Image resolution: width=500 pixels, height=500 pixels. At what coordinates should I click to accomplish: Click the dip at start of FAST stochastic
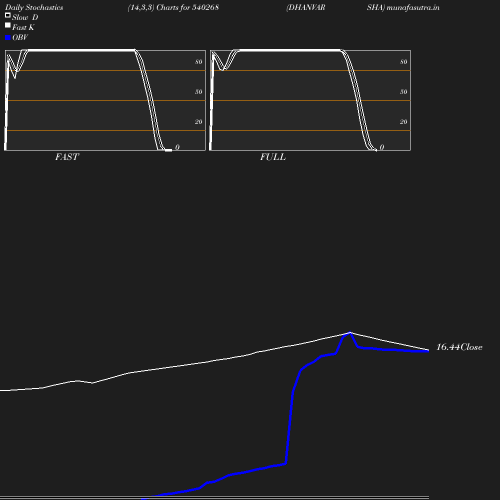pyautogui.click(x=15, y=76)
